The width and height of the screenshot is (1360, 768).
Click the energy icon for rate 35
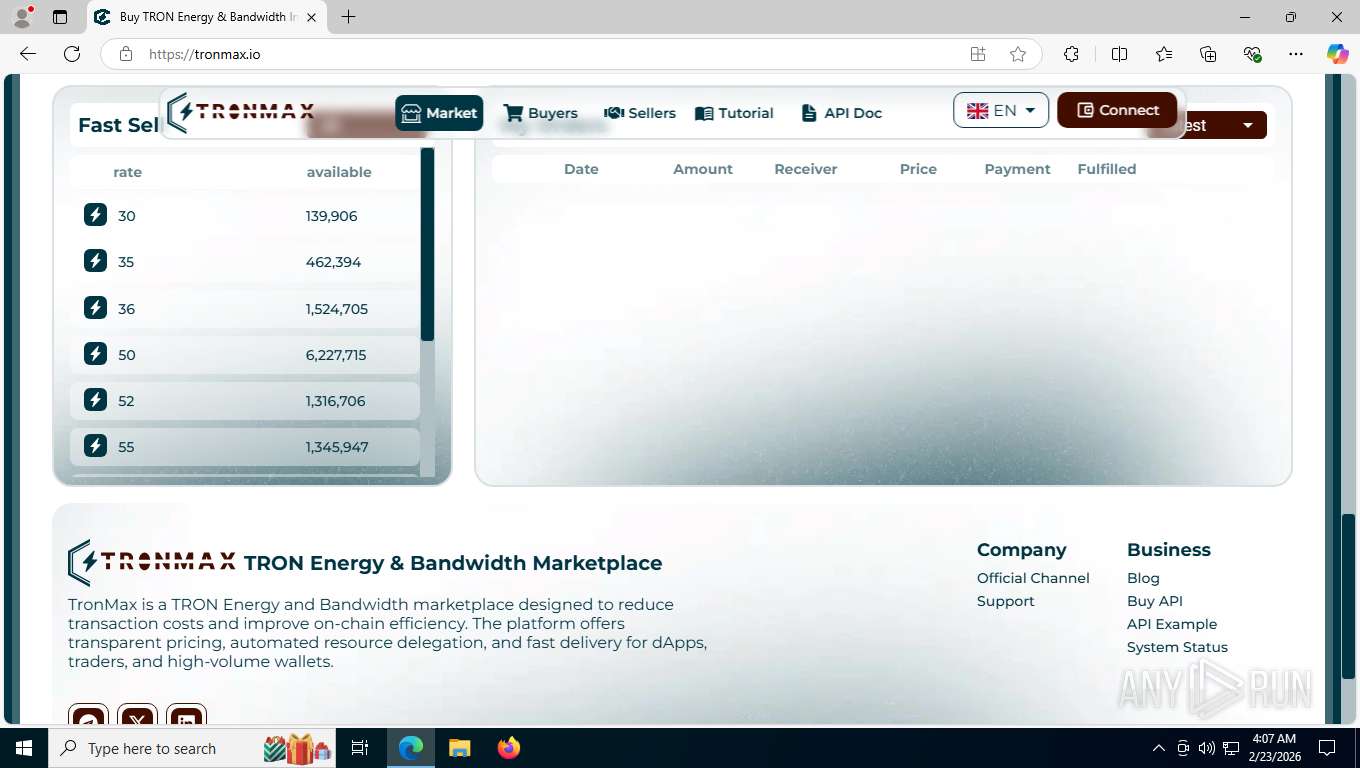click(x=96, y=261)
